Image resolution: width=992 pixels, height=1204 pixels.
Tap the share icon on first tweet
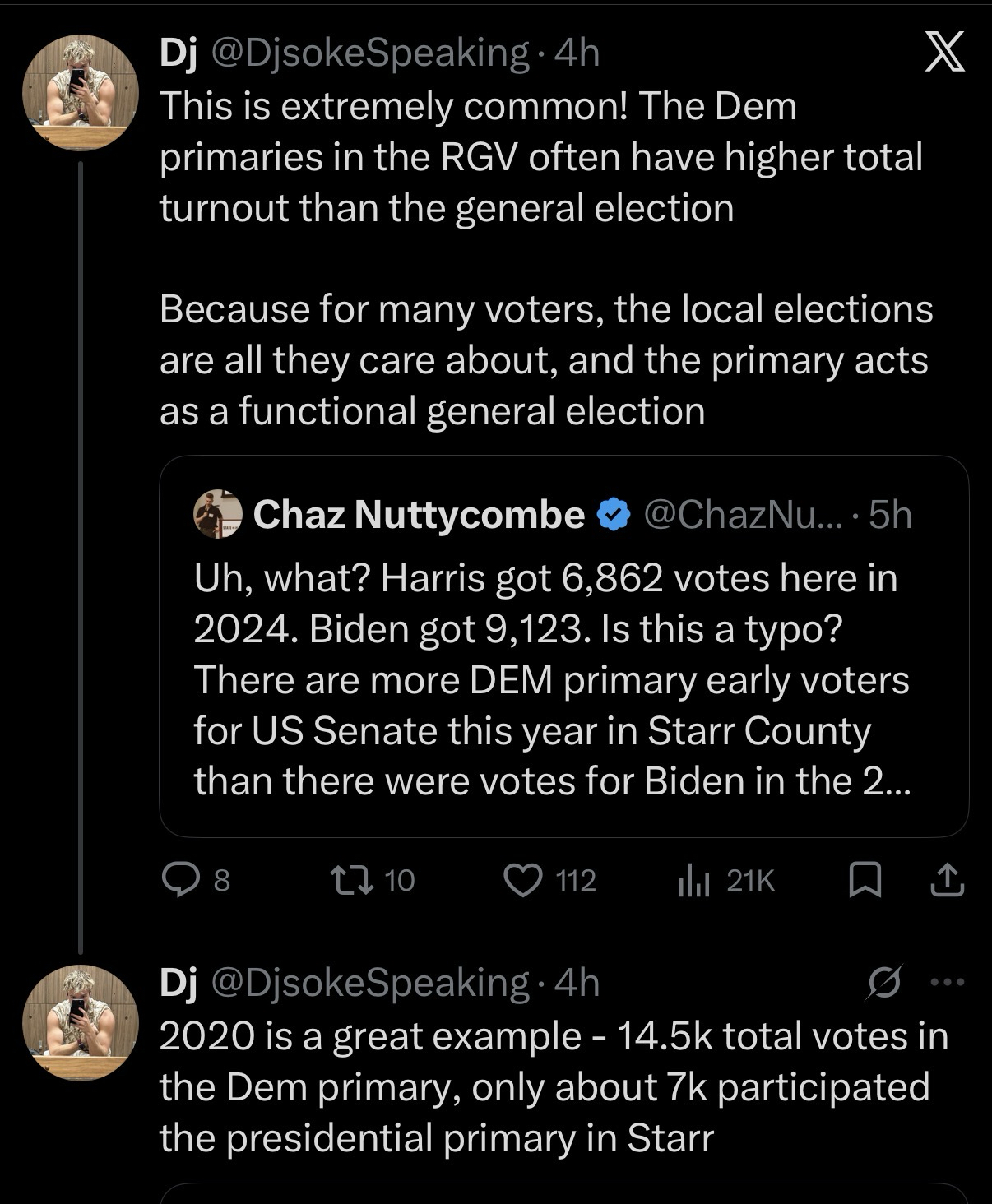[x=947, y=881]
